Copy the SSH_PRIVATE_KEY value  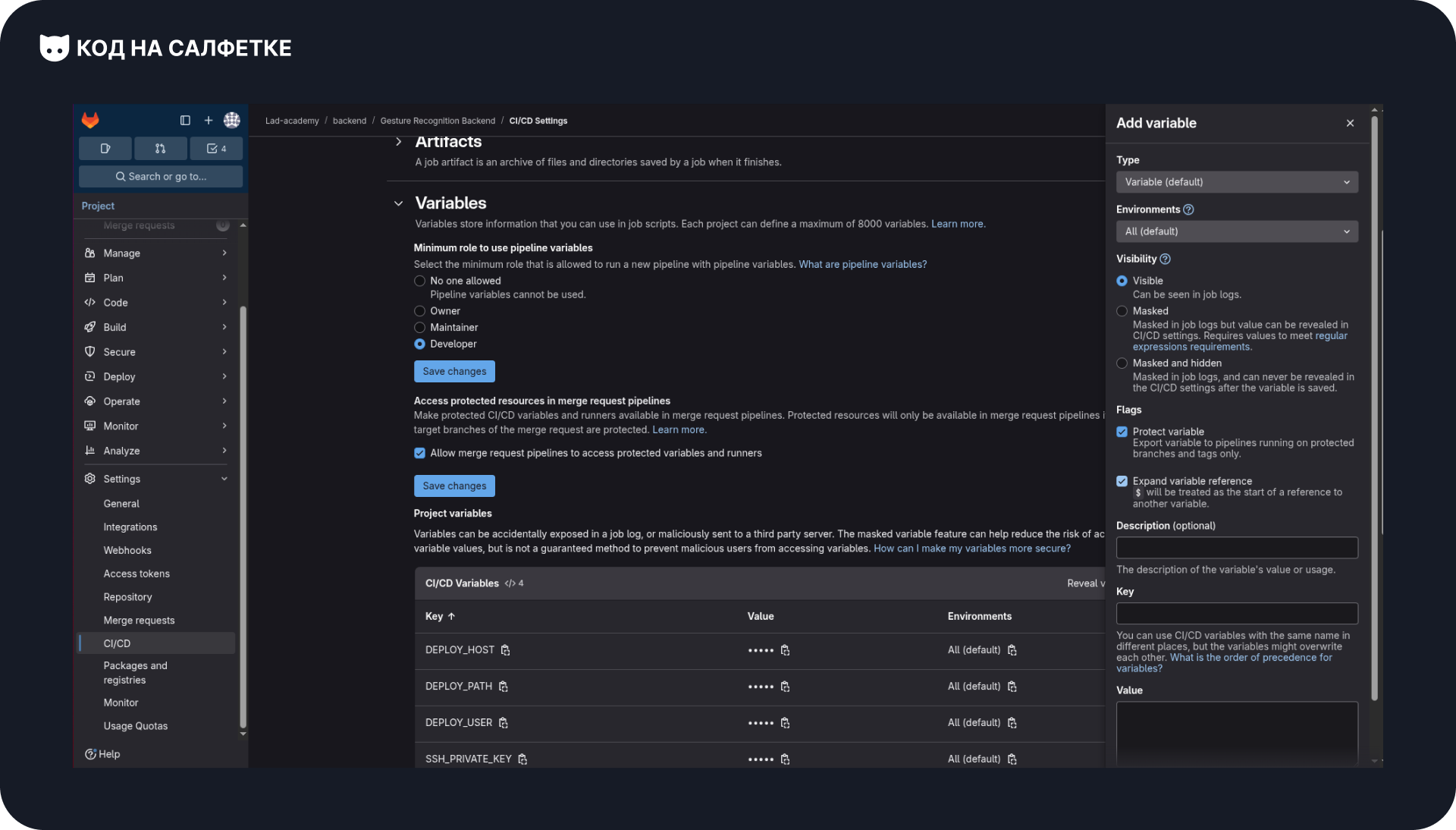coord(785,759)
